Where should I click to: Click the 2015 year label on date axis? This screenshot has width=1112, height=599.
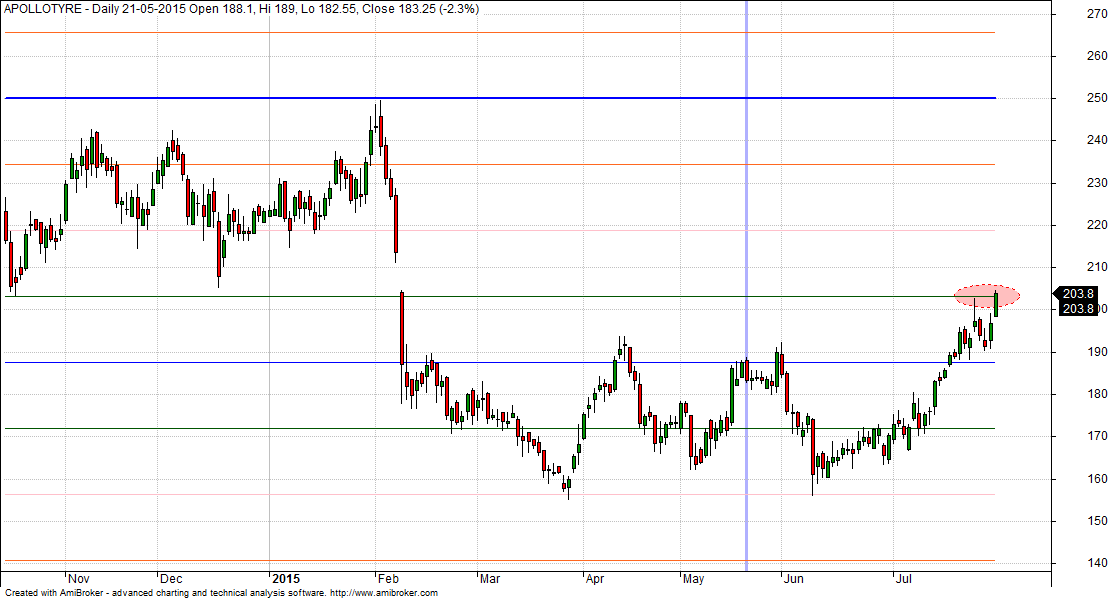pyautogui.click(x=285, y=579)
